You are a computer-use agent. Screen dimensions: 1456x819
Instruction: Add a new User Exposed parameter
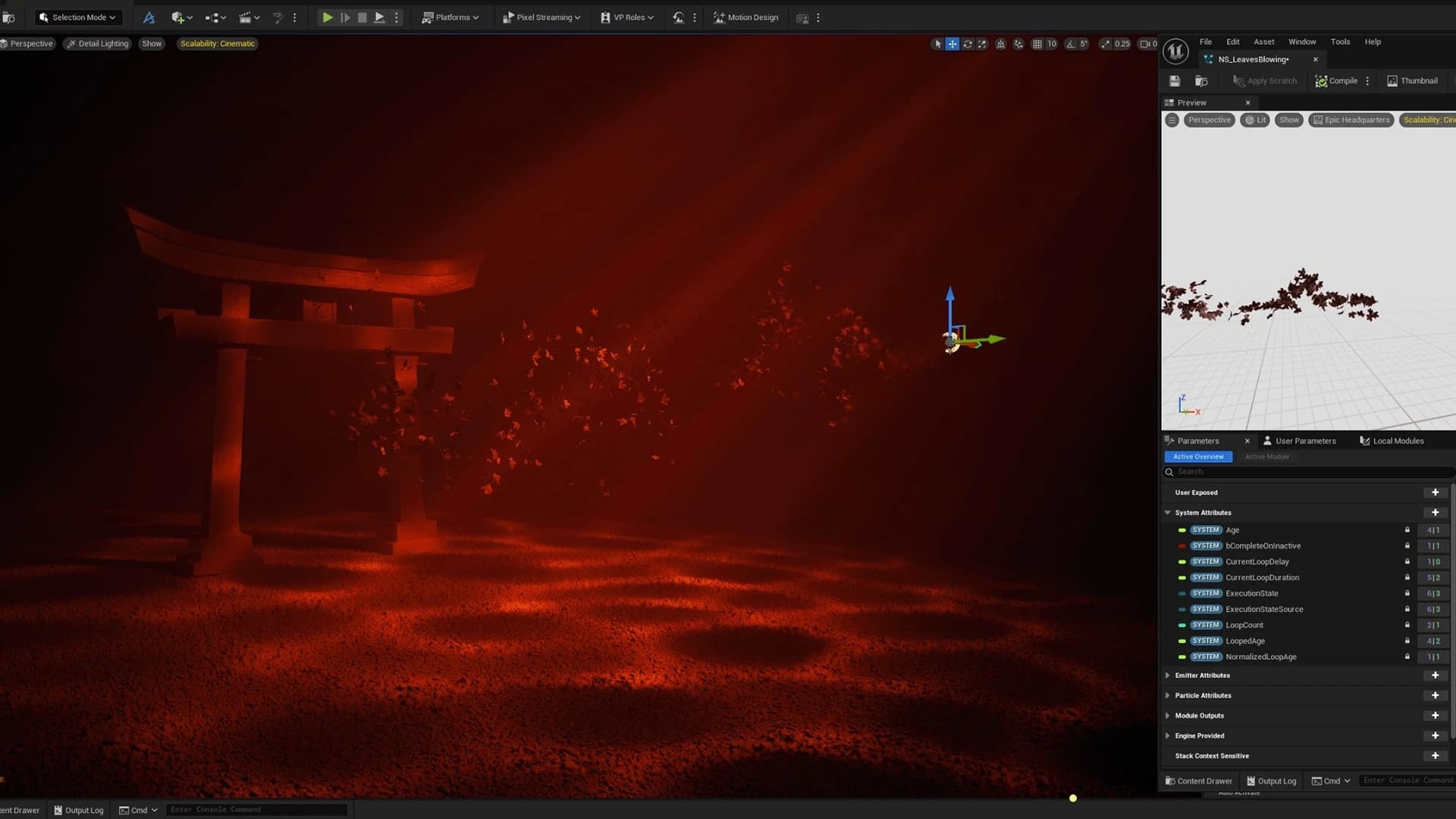[1435, 492]
